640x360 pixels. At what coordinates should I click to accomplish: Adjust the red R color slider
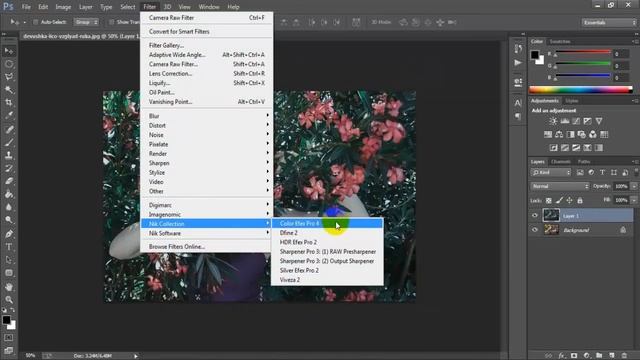583,53
